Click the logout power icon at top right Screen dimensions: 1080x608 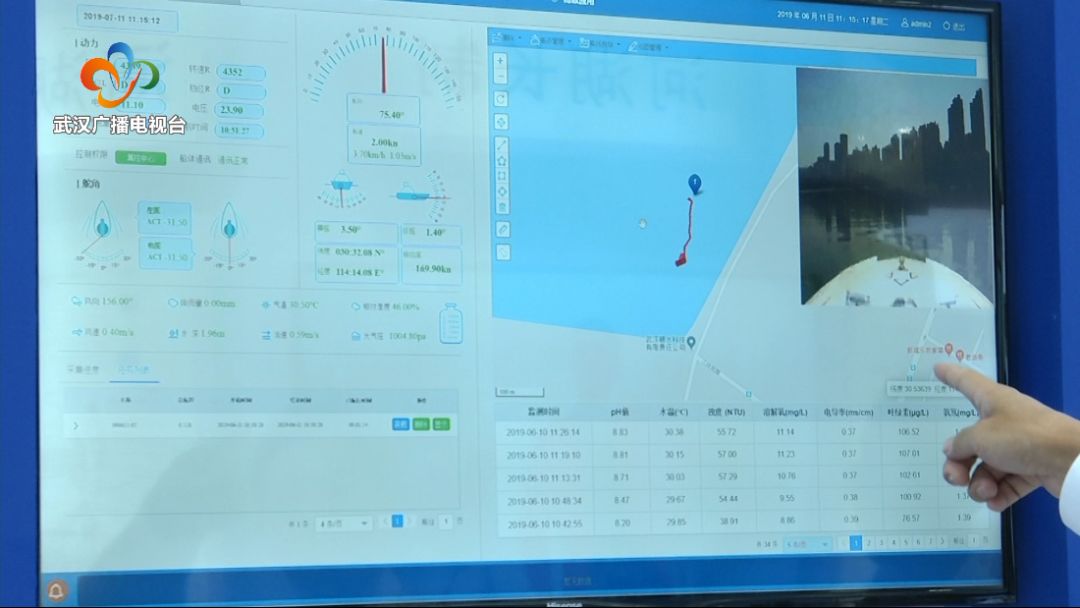tap(946, 25)
